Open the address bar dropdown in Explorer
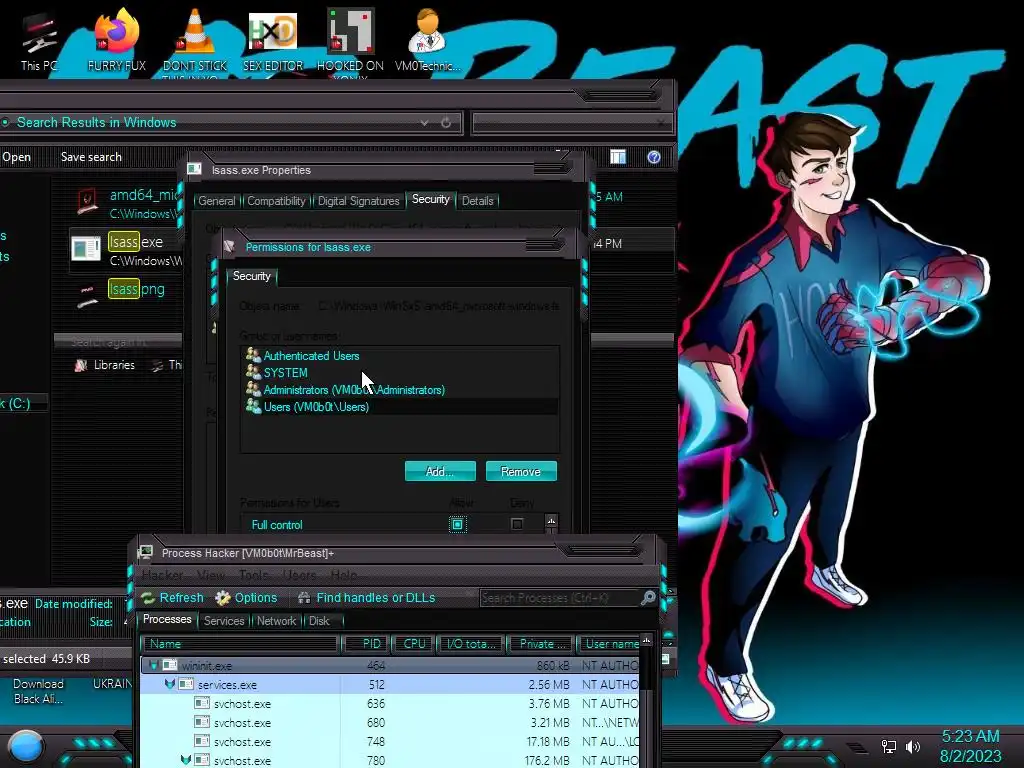Image resolution: width=1024 pixels, height=768 pixels. coord(424,122)
